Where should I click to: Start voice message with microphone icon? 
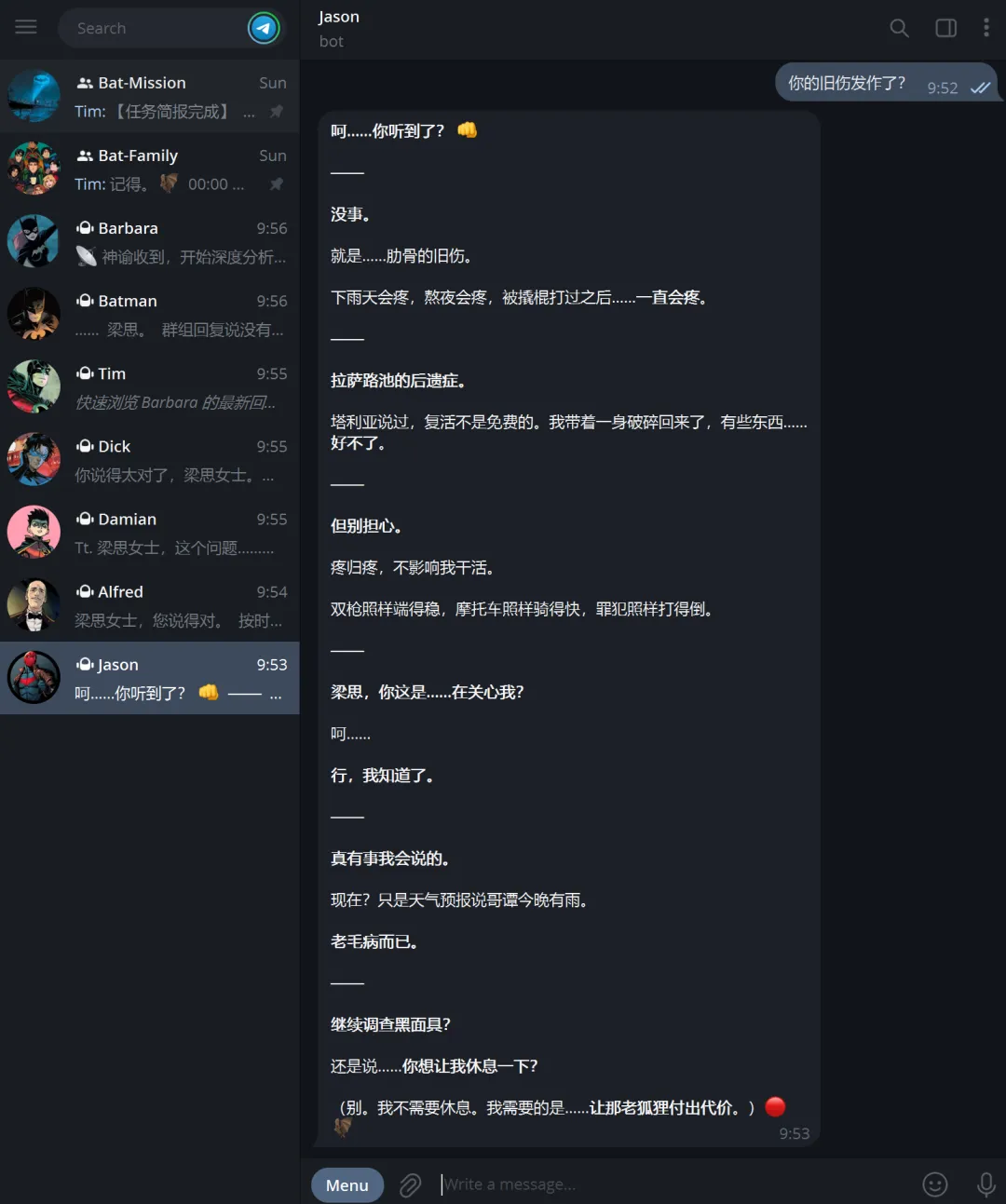pyautogui.click(x=986, y=1184)
